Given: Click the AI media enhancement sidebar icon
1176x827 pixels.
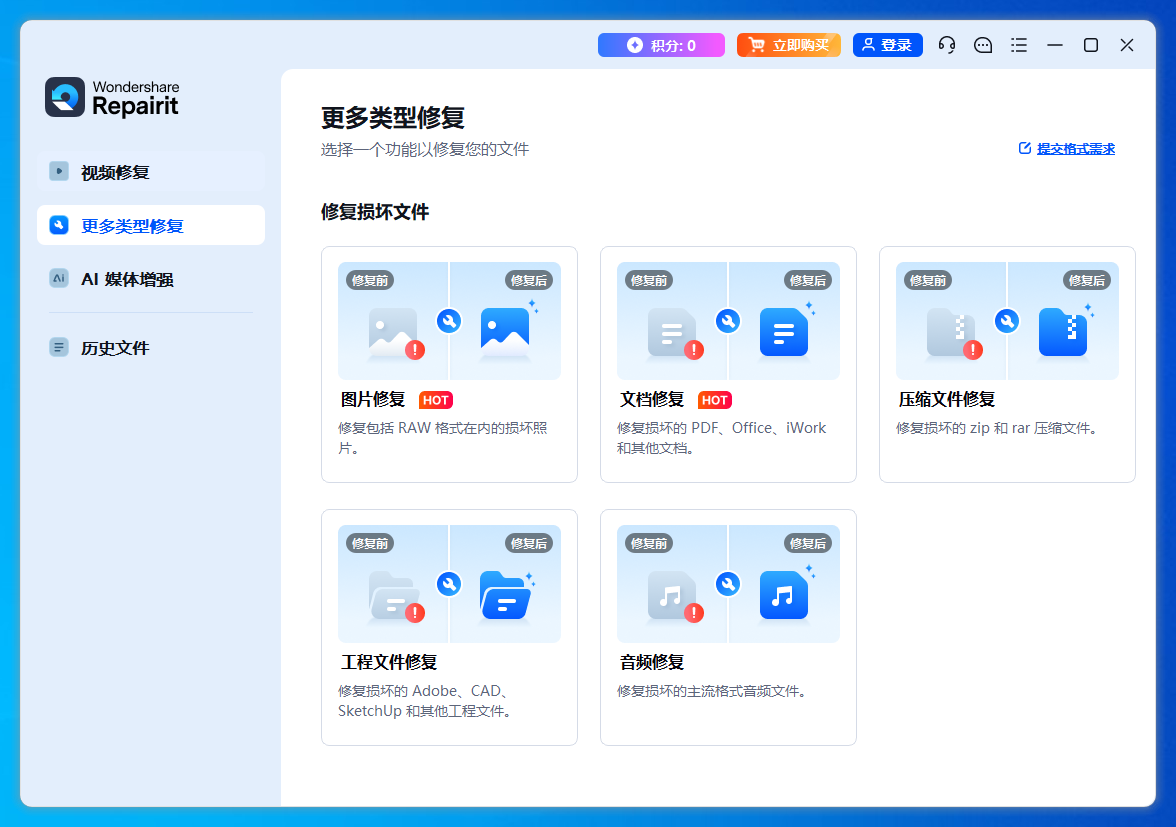Looking at the screenshot, I should click(58, 279).
